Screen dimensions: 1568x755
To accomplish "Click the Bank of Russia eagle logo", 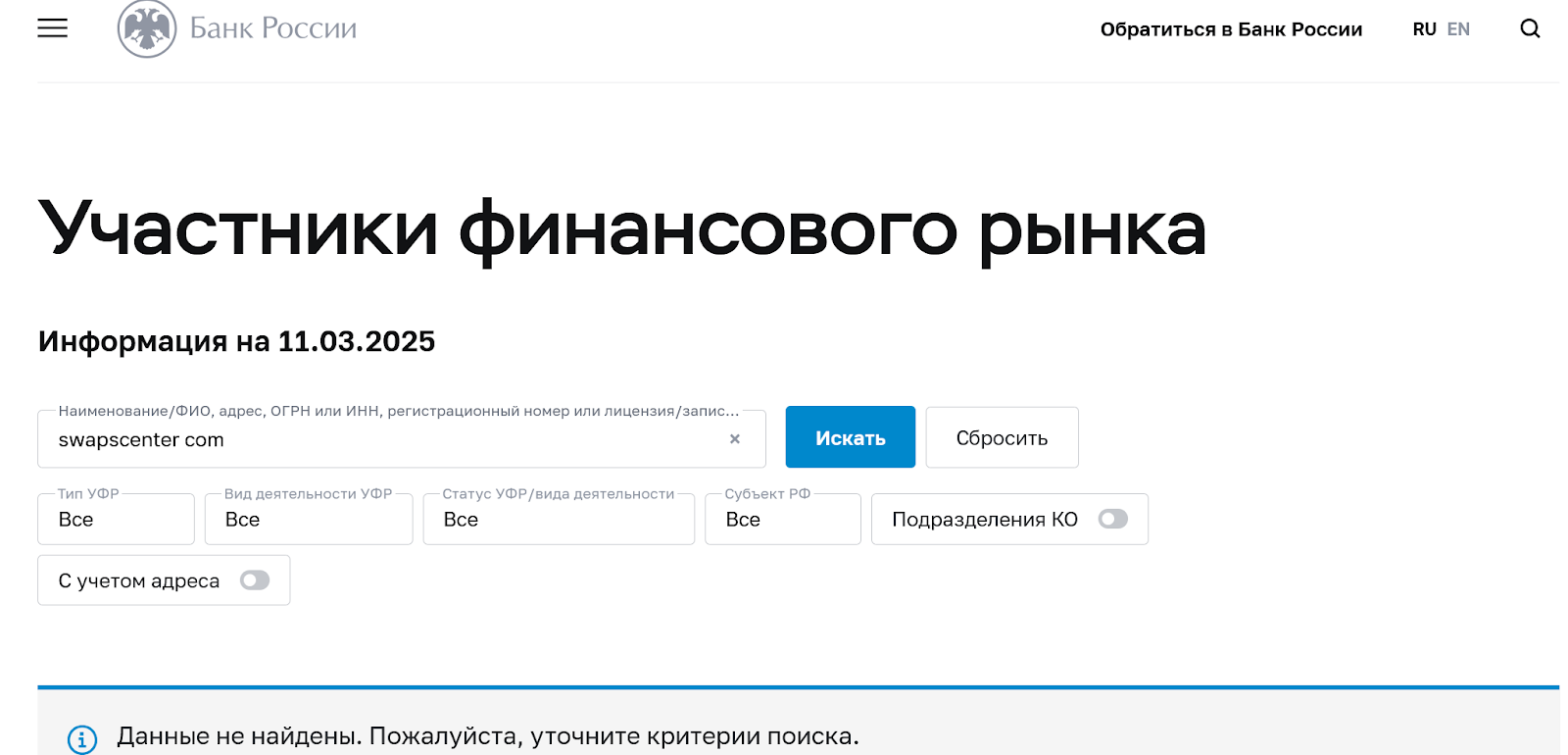I will 147,28.
